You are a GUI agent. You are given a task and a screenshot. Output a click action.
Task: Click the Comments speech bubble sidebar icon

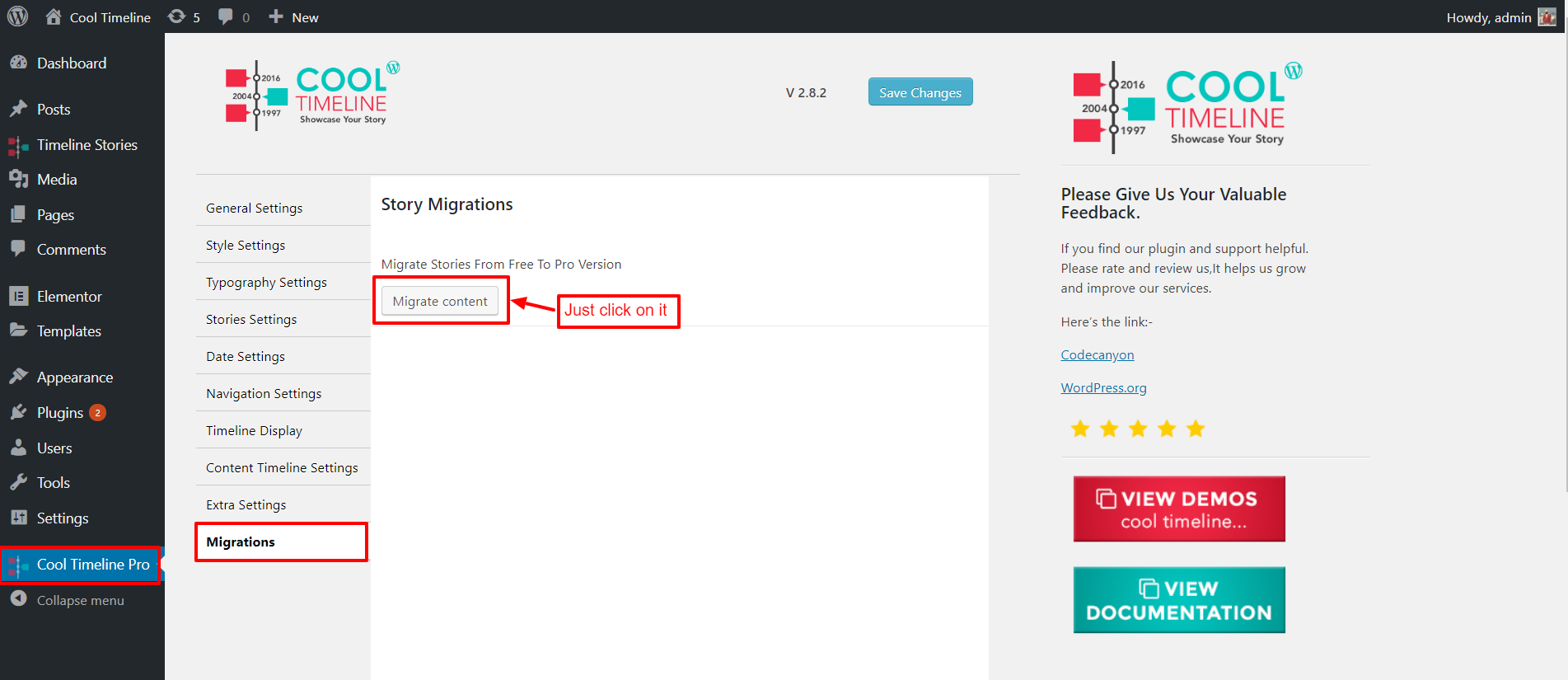[18, 249]
